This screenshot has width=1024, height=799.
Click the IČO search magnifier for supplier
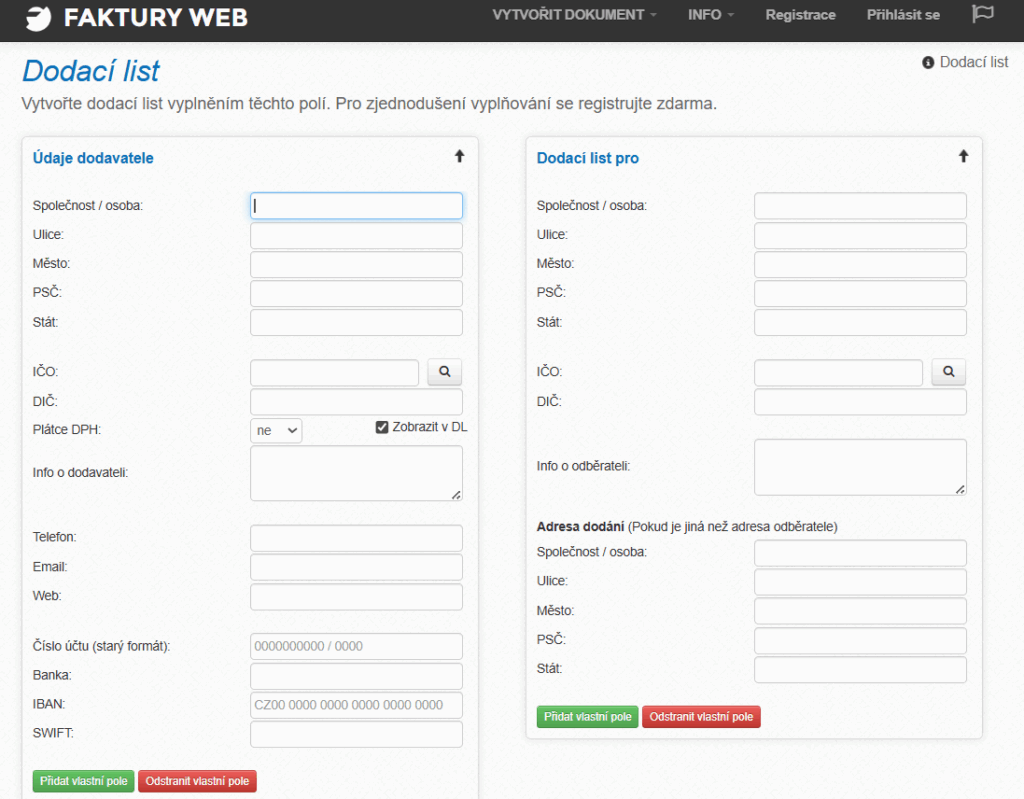click(x=445, y=372)
